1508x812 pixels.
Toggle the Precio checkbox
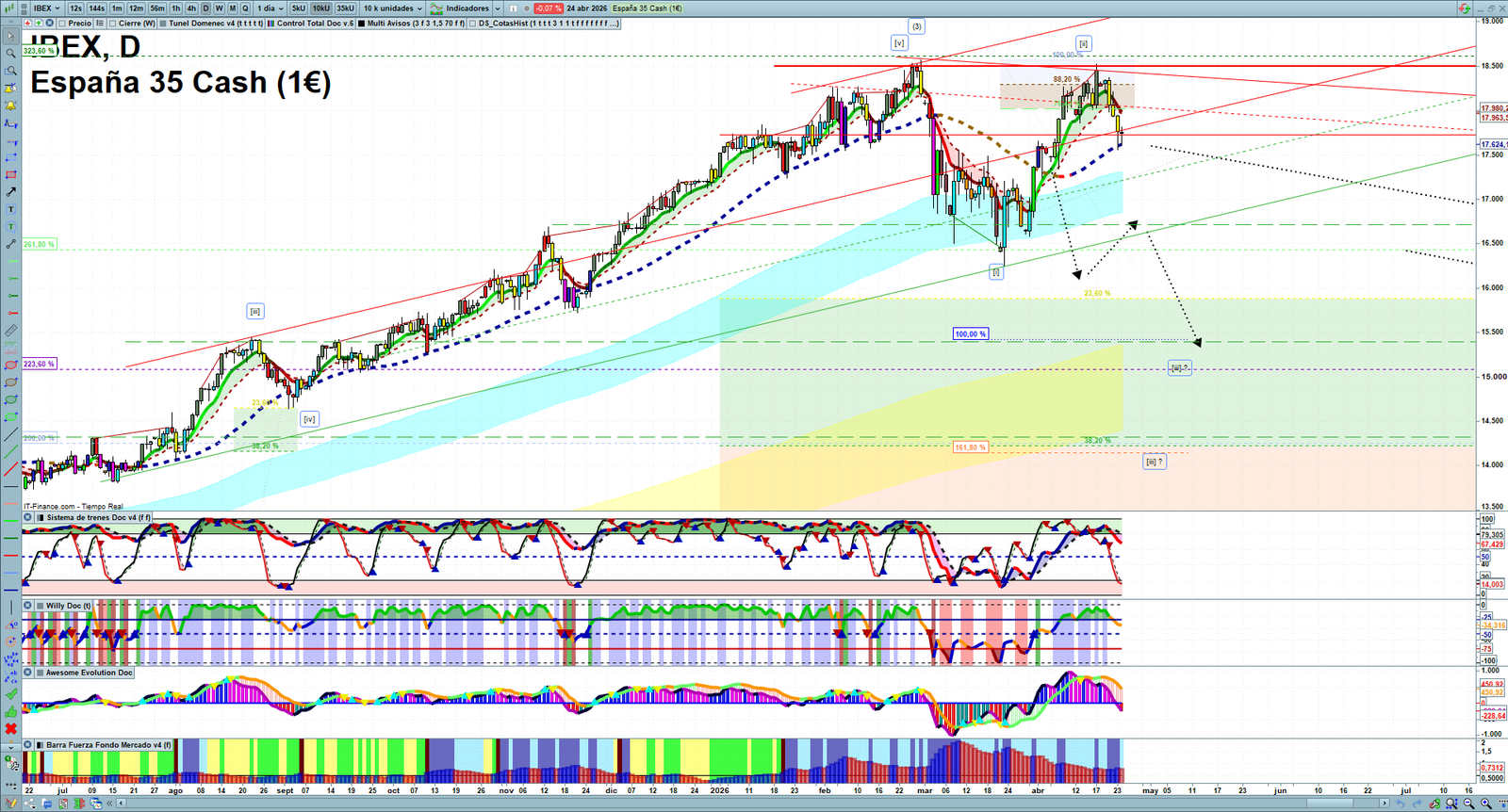click(62, 24)
